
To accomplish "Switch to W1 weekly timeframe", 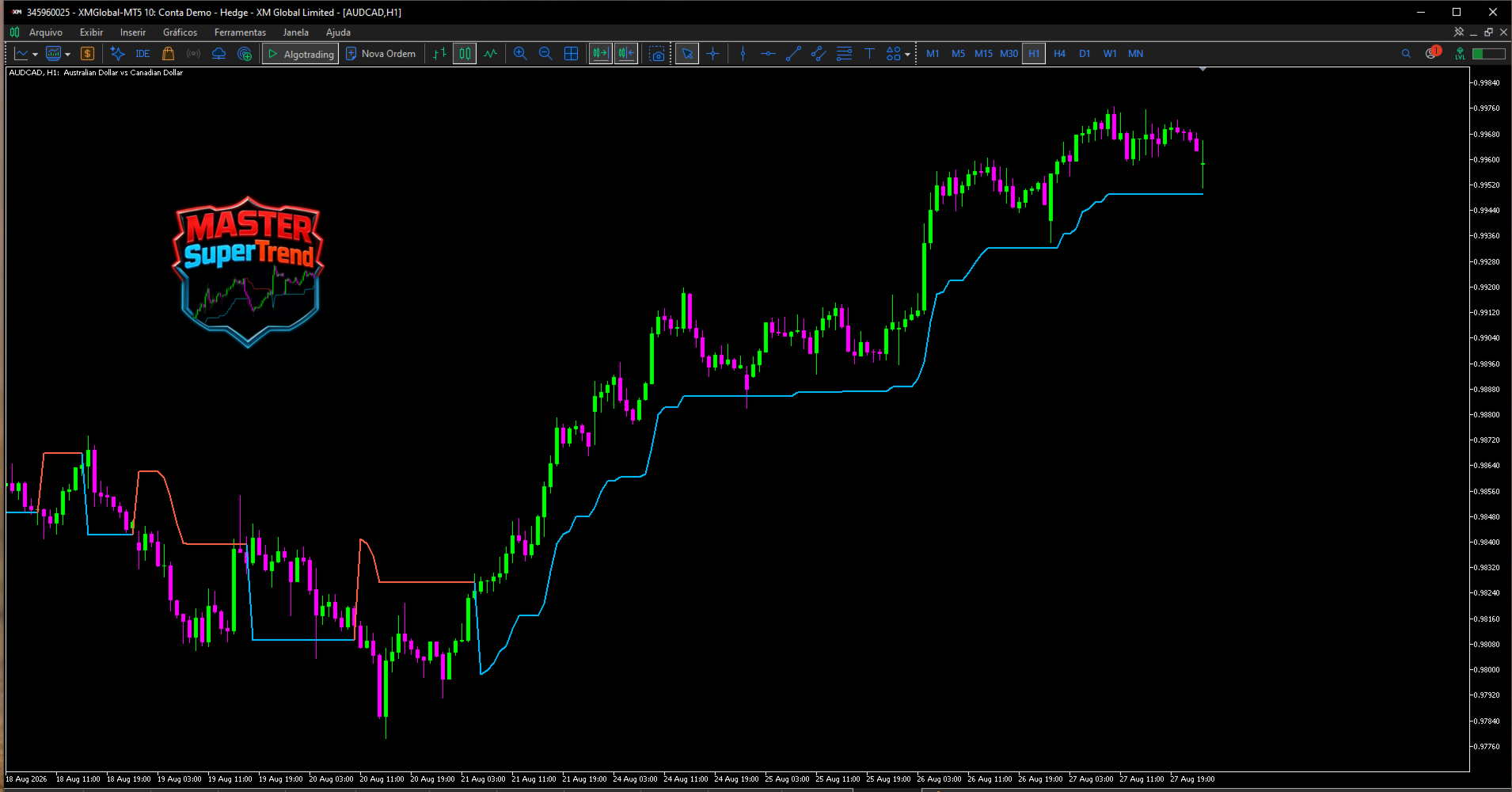I will click(1110, 54).
